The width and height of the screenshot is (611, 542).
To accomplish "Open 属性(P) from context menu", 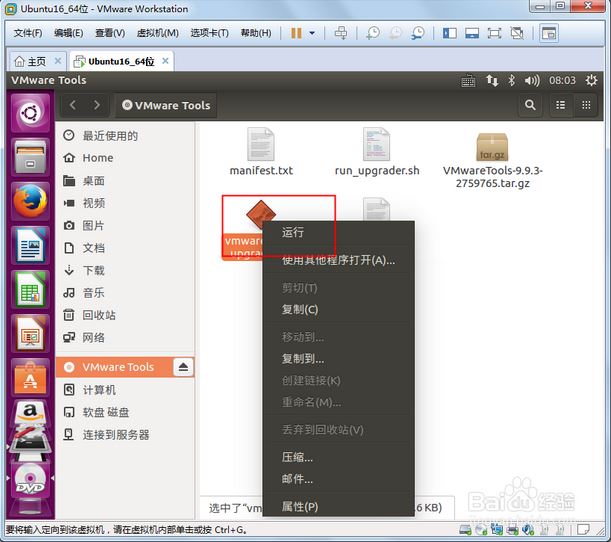I will click(x=338, y=507).
